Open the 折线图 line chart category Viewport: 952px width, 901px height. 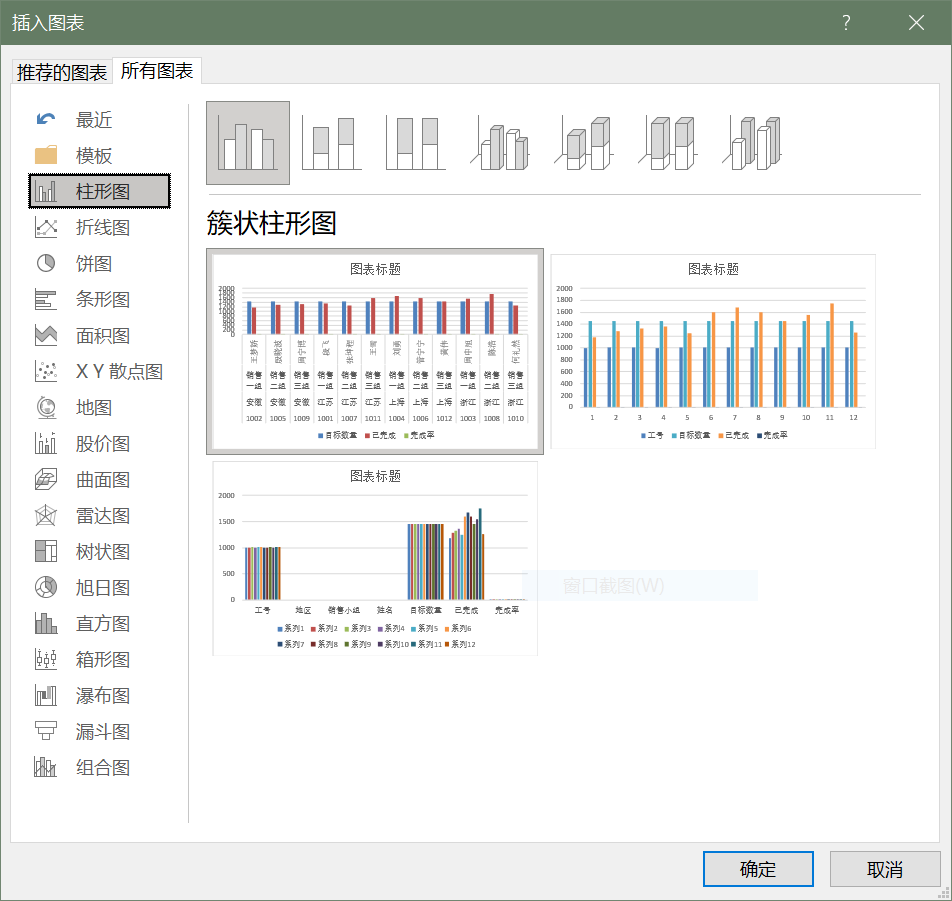click(102, 228)
